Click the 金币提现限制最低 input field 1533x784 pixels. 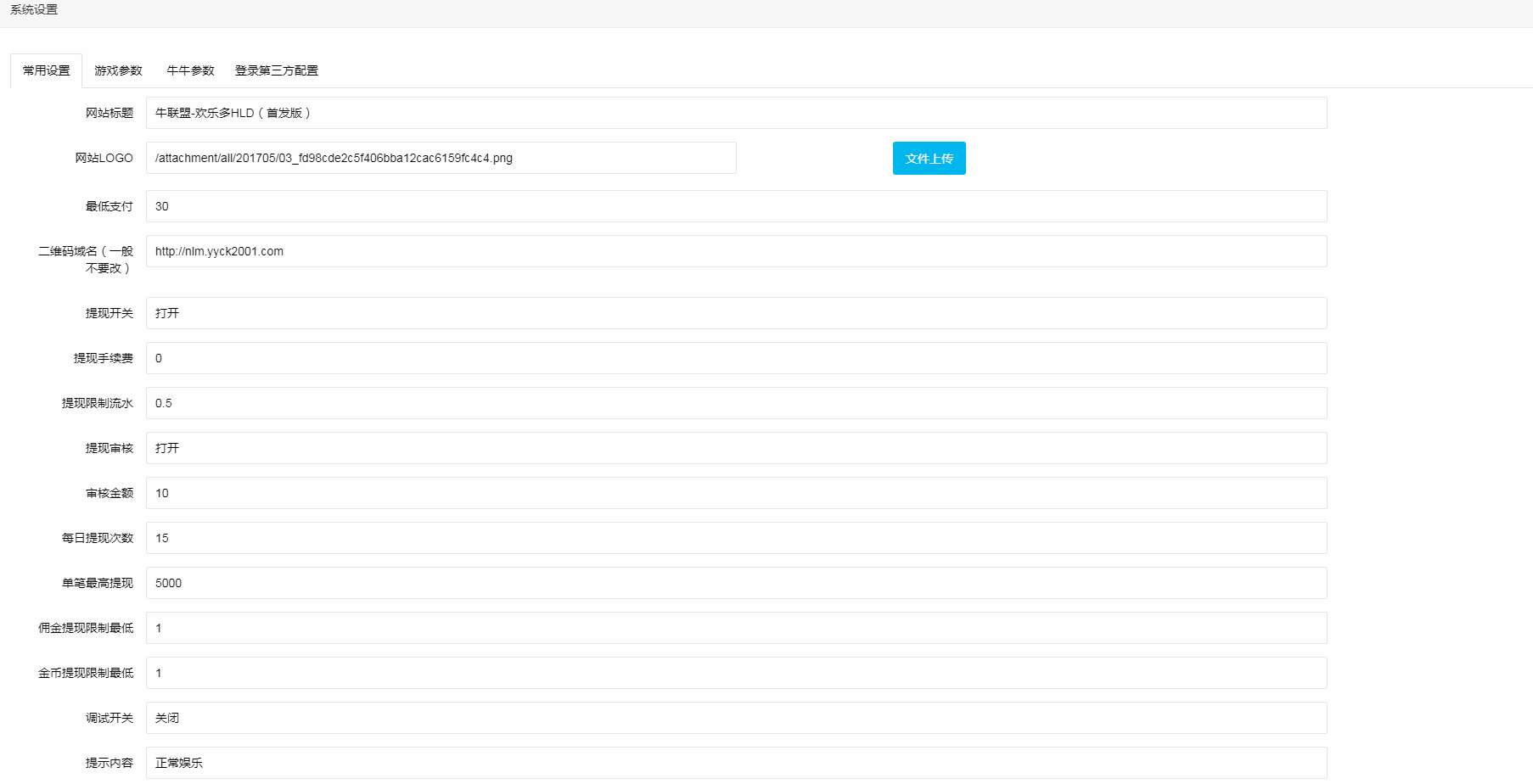coord(736,673)
